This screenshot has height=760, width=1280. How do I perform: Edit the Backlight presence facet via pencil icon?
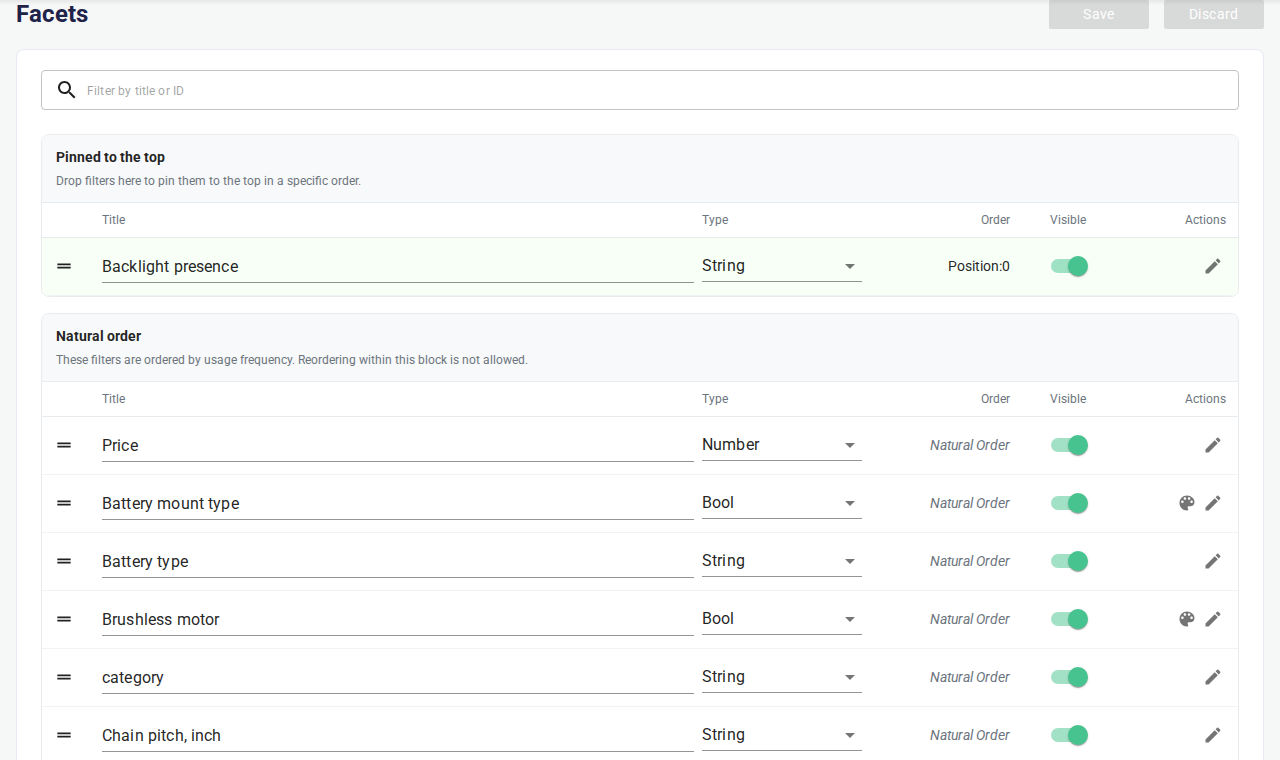1213,266
